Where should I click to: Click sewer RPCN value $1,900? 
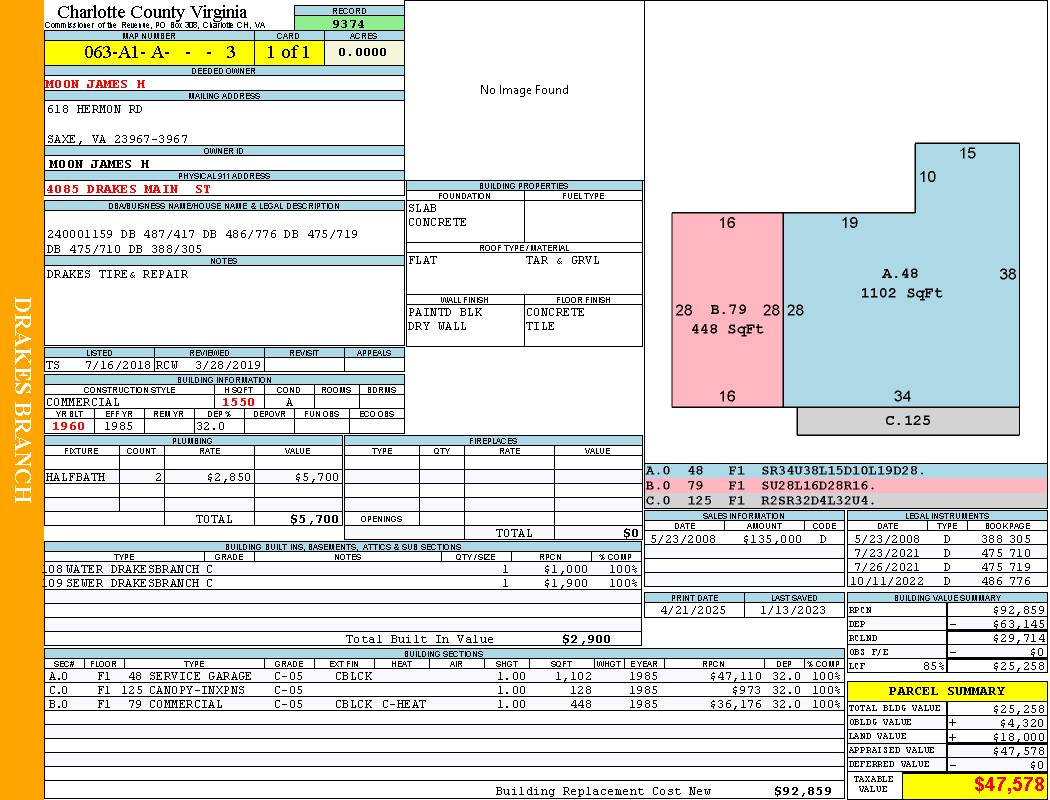pos(566,584)
